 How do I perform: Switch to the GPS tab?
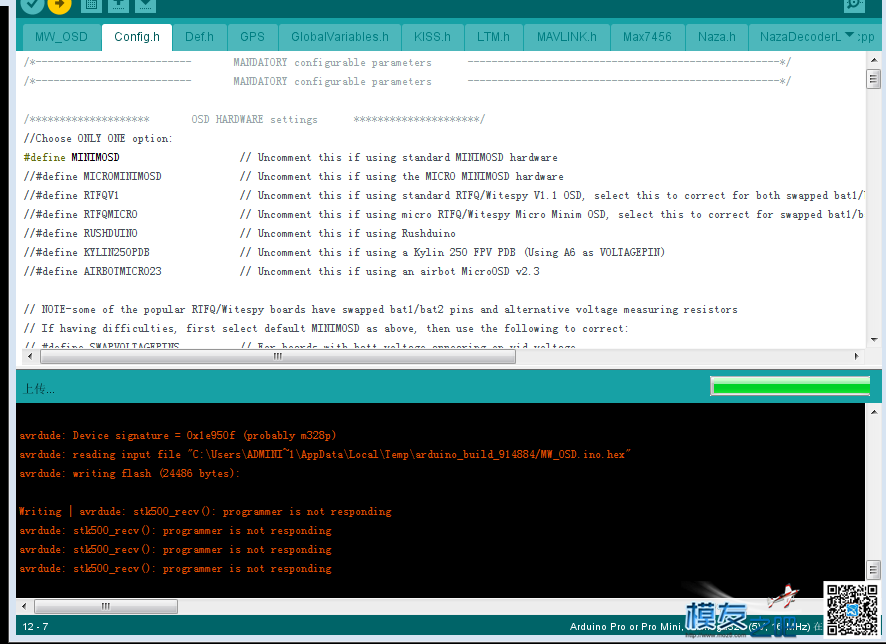pyautogui.click(x=253, y=37)
